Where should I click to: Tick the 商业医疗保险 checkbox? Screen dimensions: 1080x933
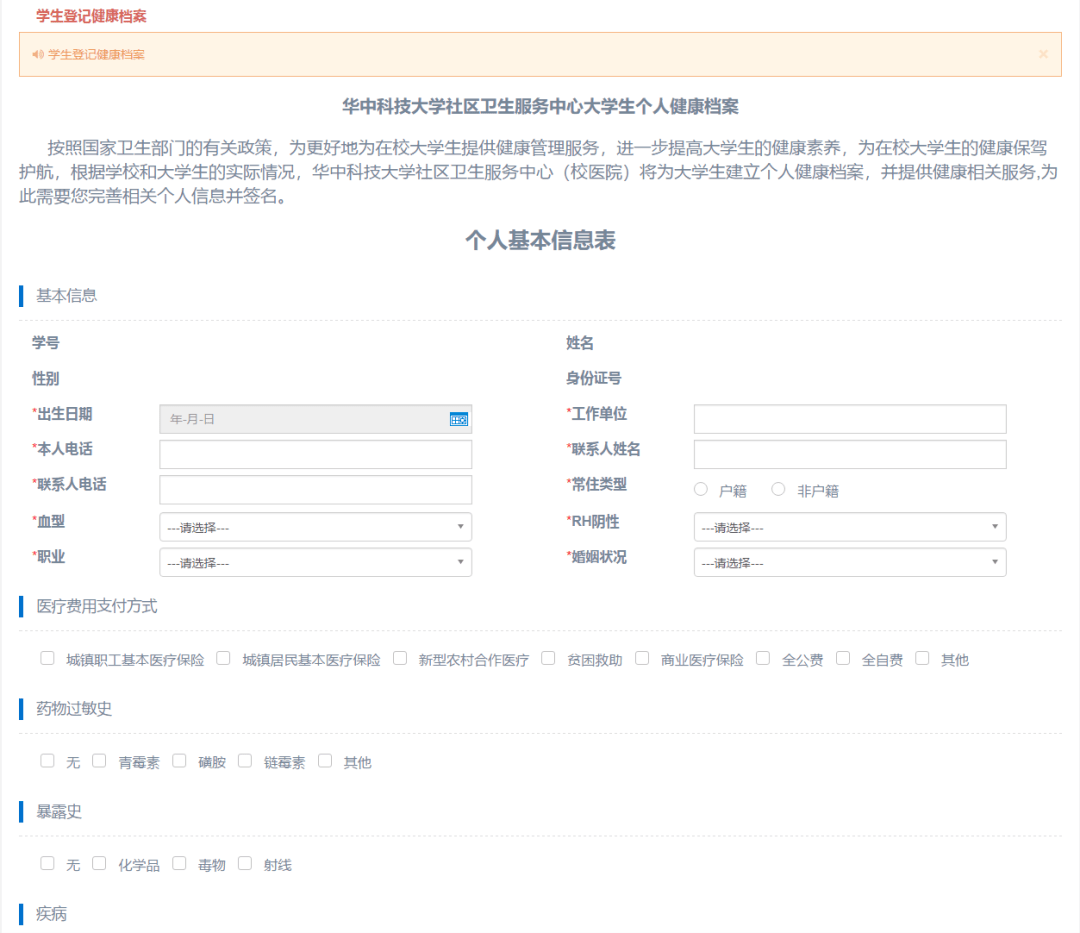coord(642,658)
